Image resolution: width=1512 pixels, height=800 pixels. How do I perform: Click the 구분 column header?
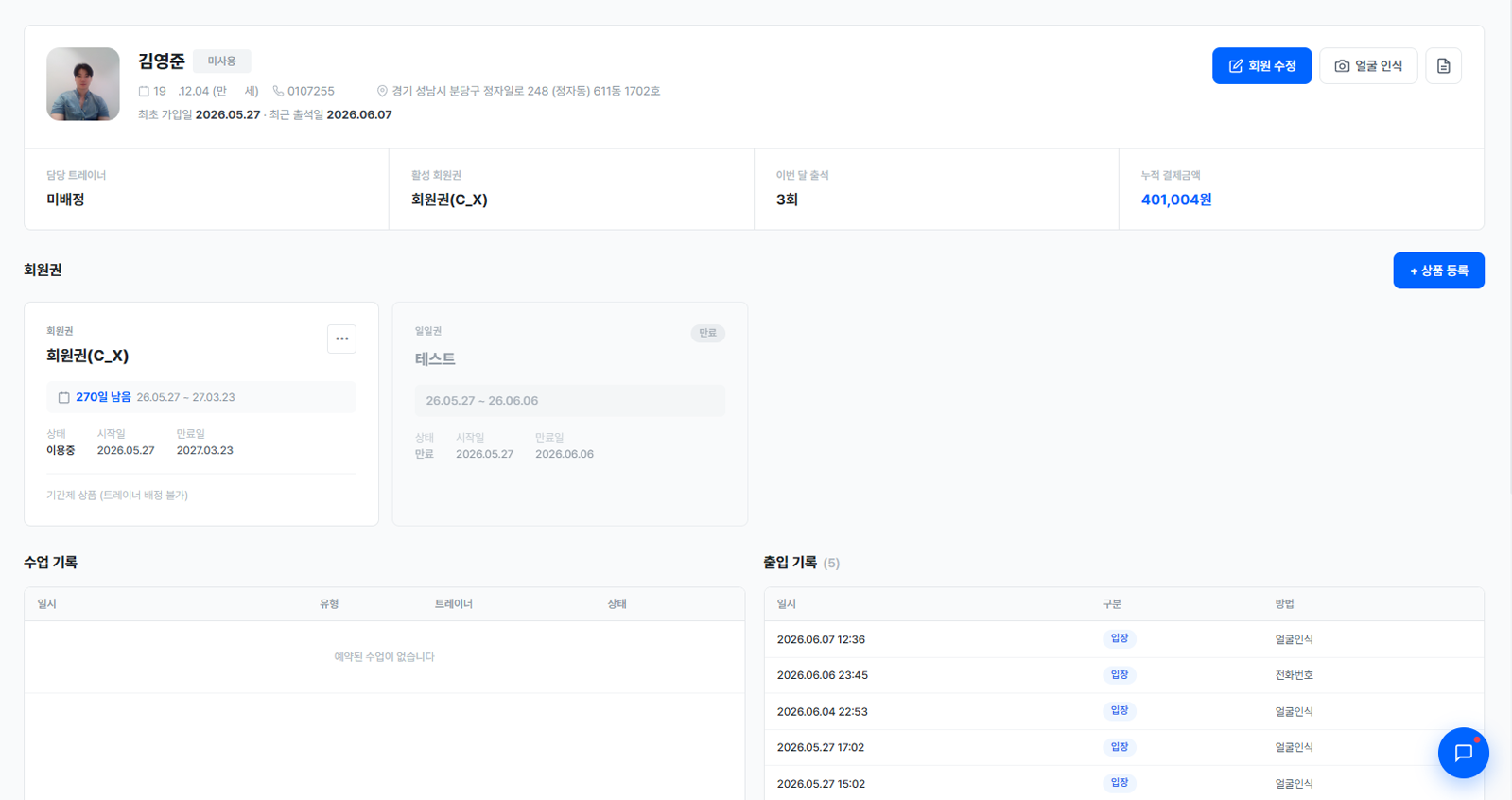[1111, 603]
